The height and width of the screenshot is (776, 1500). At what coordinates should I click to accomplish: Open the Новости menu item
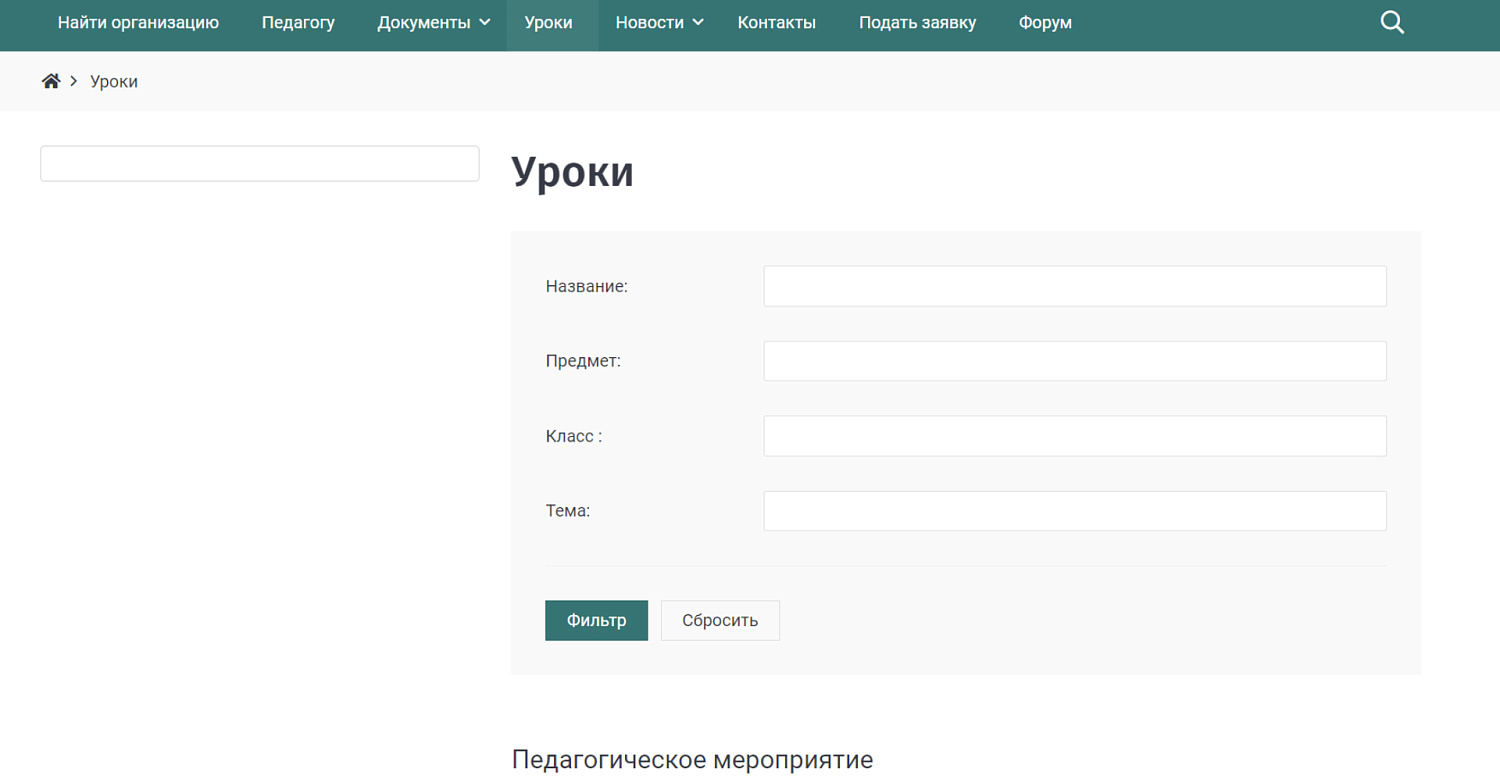649,23
